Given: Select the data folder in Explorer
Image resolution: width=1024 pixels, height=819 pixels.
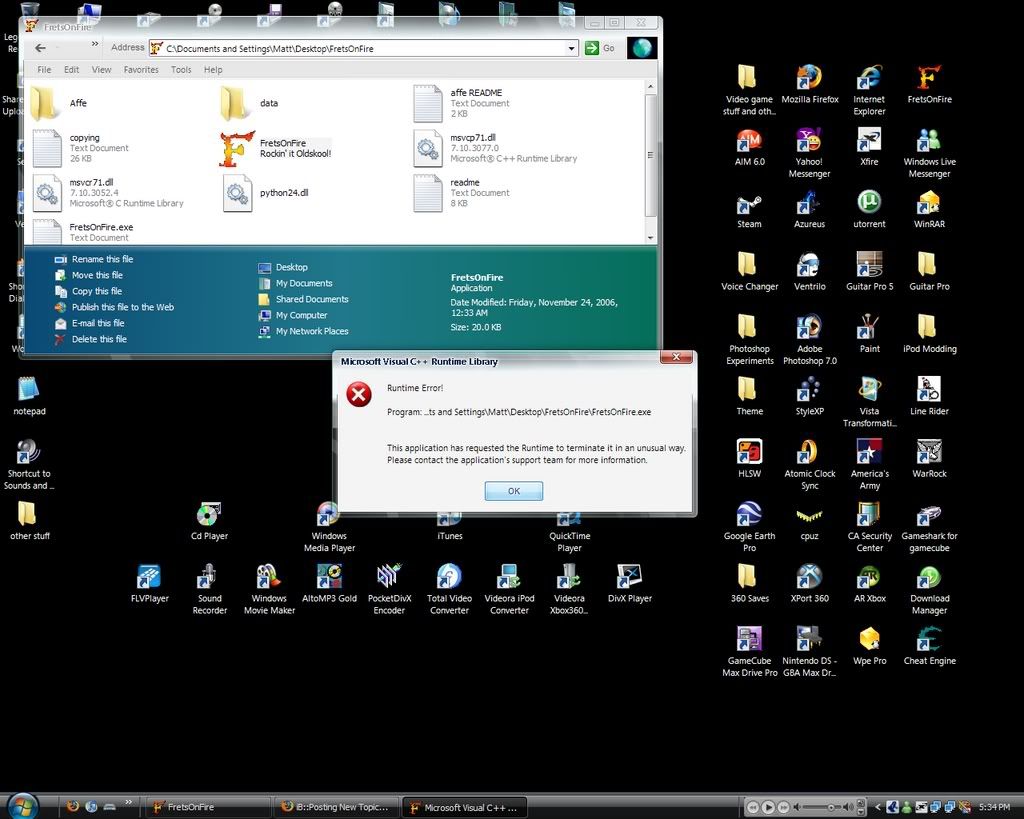Looking at the screenshot, I should click(250, 103).
